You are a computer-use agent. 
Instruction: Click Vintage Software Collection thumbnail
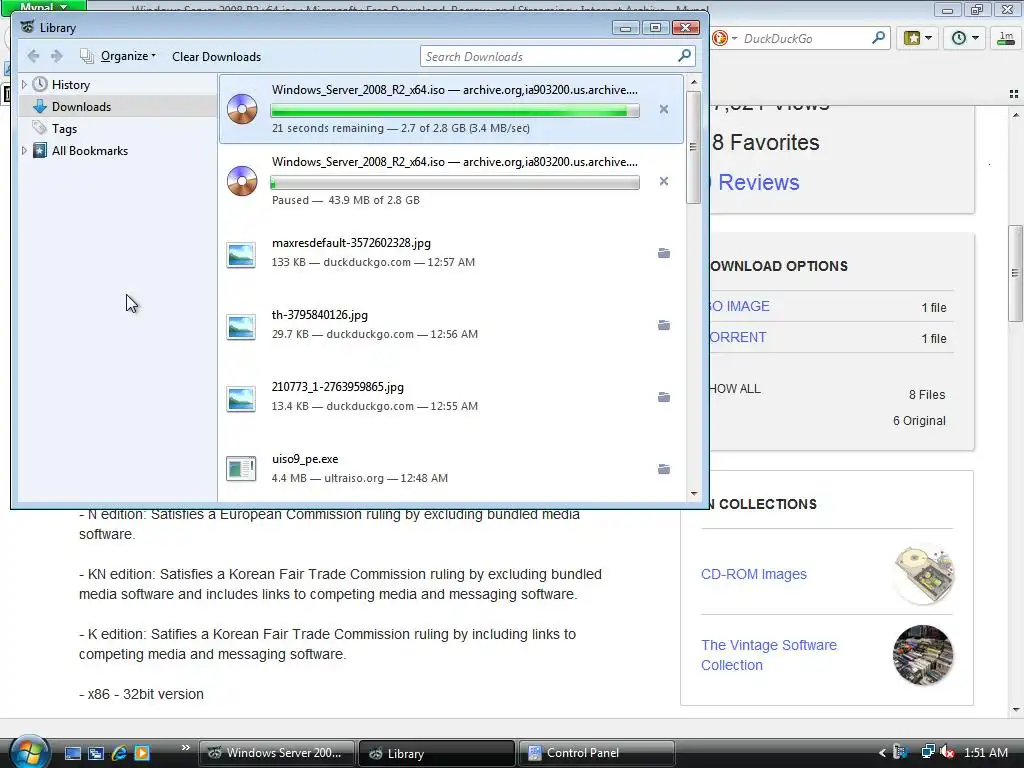(x=923, y=655)
